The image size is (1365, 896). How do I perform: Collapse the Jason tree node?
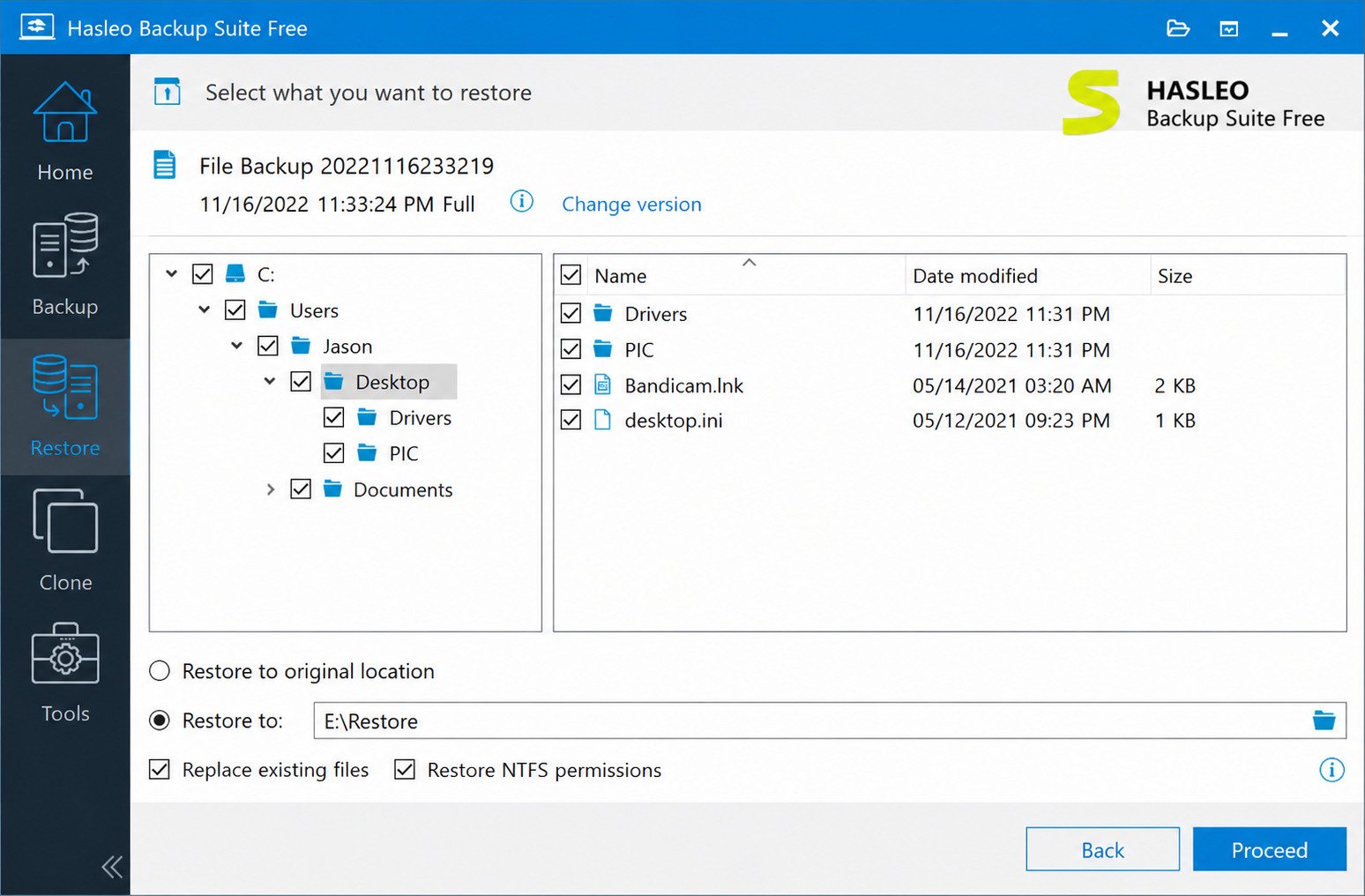237,346
